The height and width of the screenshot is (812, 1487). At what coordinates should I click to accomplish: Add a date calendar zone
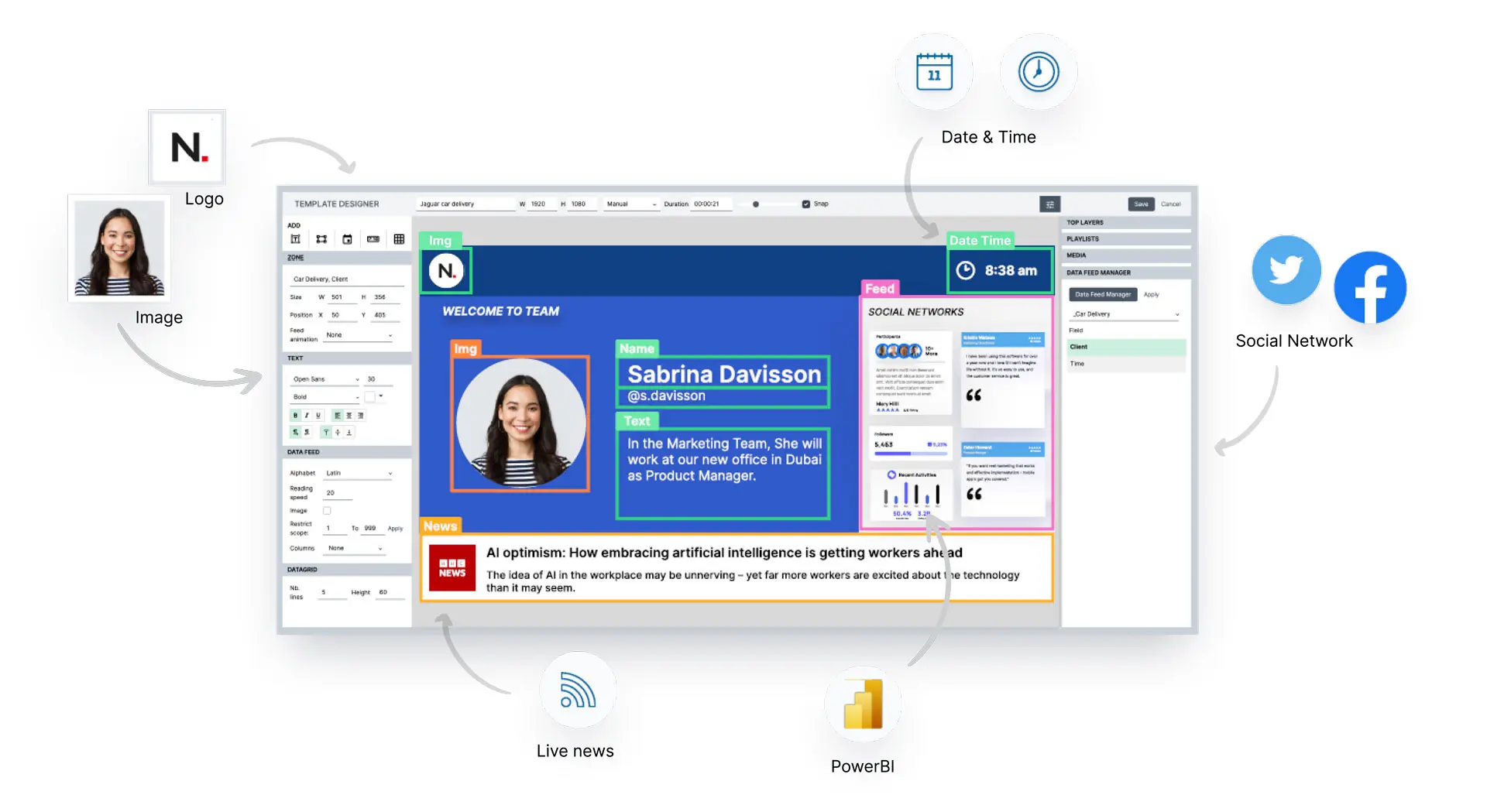click(x=348, y=239)
